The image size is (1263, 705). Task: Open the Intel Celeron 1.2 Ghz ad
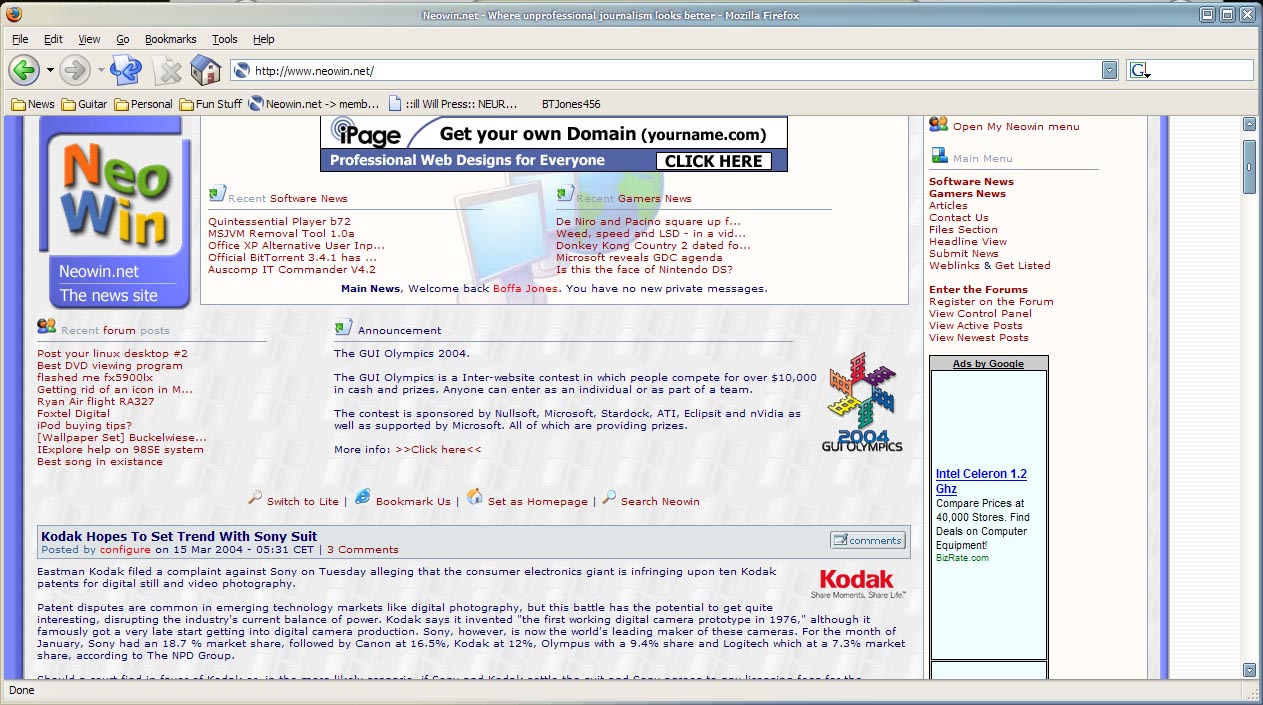(x=981, y=481)
